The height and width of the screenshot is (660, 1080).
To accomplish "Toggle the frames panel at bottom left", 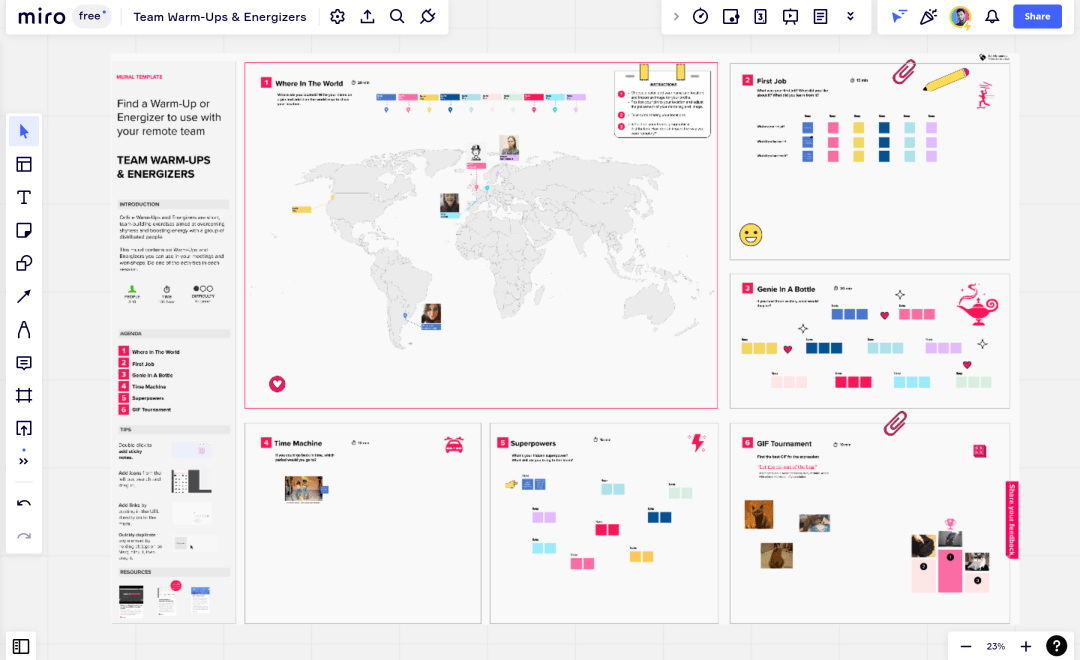I will [21, 646].
